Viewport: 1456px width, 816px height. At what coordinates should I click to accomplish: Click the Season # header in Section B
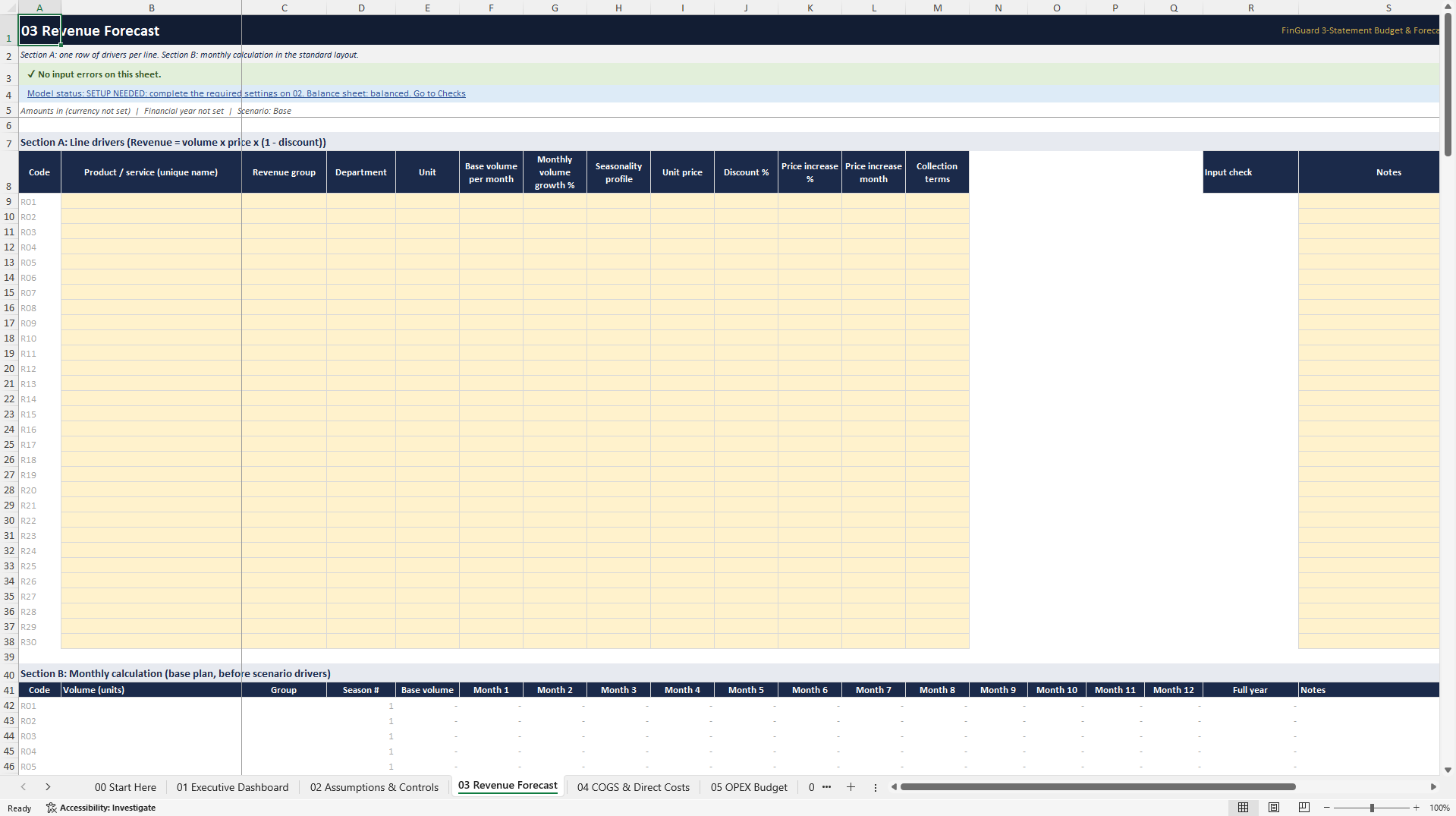(x=361, y=690)
